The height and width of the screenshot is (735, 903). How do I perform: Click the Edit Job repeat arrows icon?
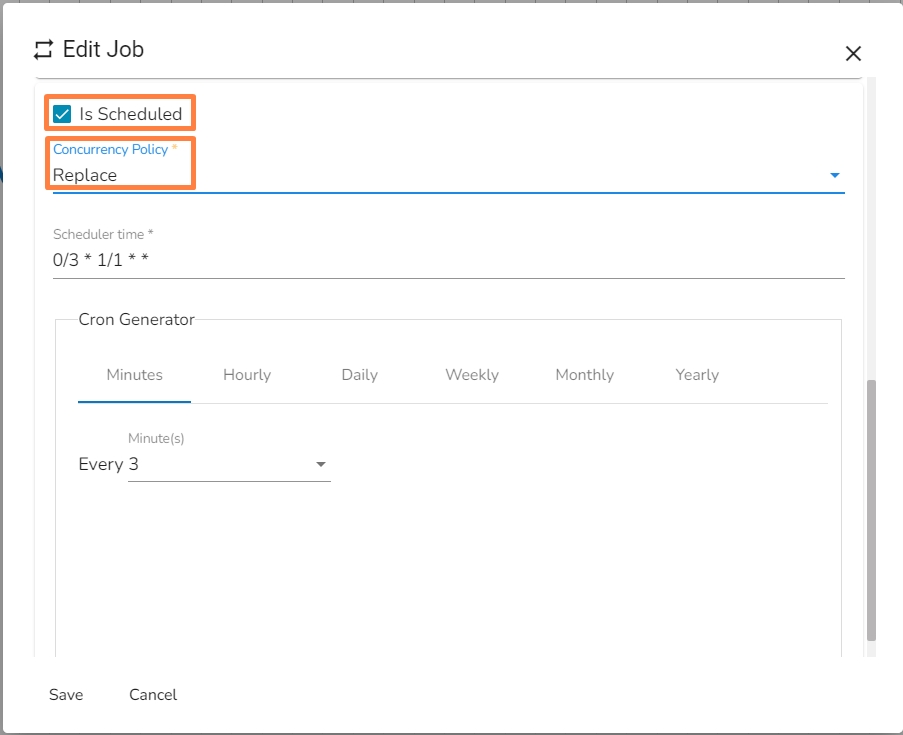click(x=43, y=49)
